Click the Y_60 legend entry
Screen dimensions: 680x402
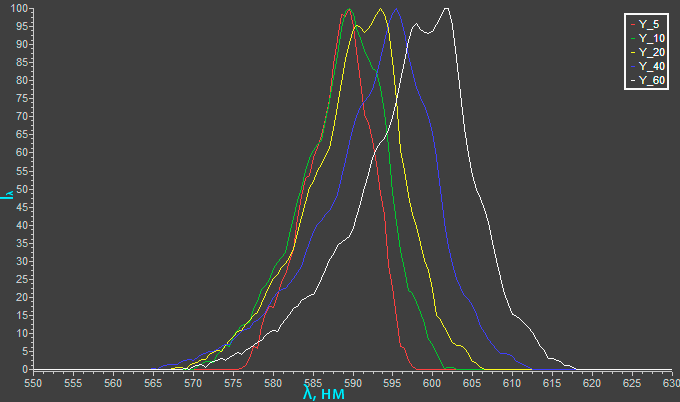pyautogui.click(x=651, y=79)
